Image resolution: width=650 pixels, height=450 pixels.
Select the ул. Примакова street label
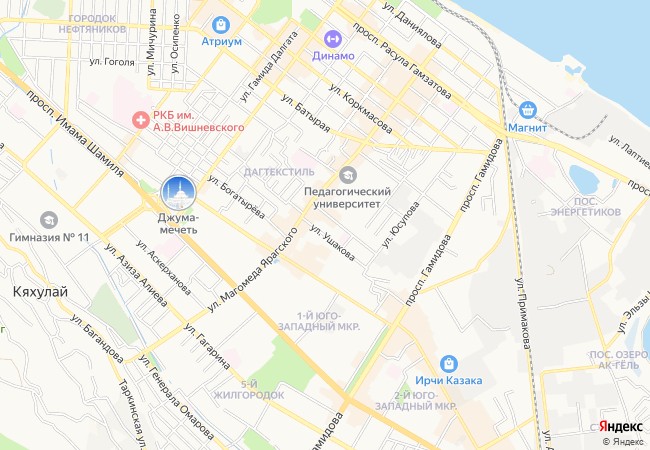click(x=523, y=314)
